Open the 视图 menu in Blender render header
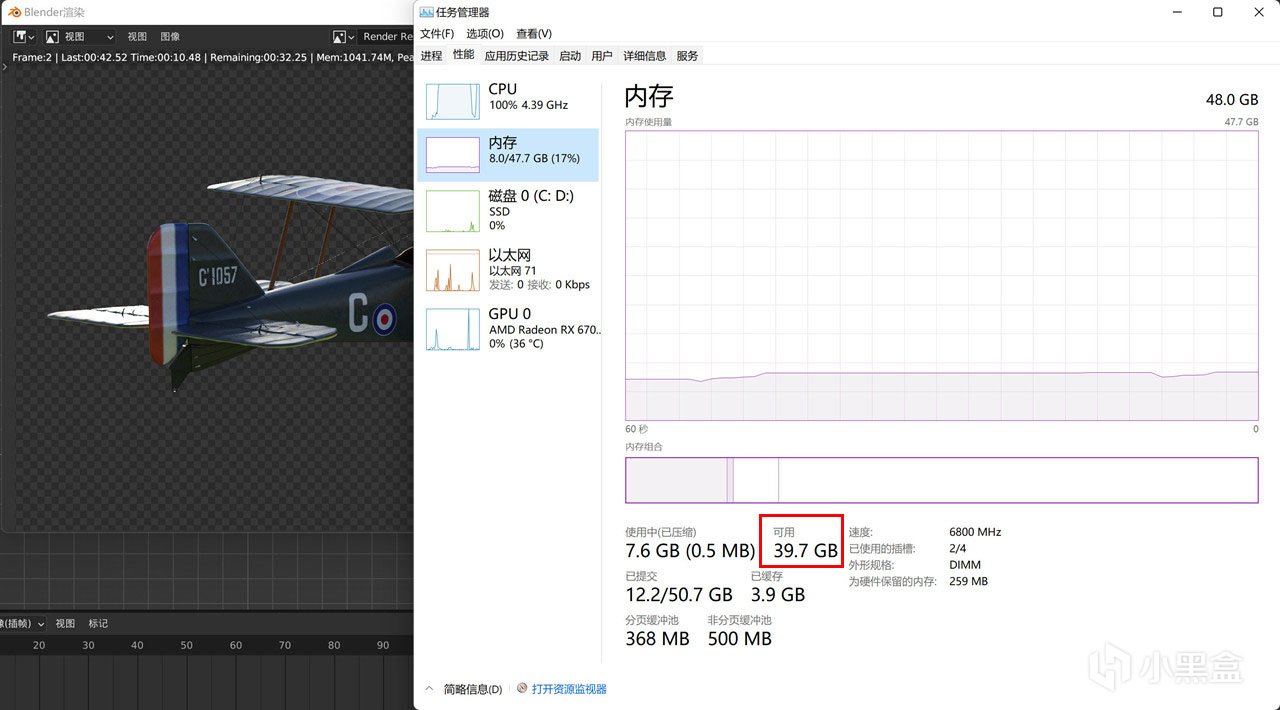This screenshot has width=1280, height=710. 137,36
